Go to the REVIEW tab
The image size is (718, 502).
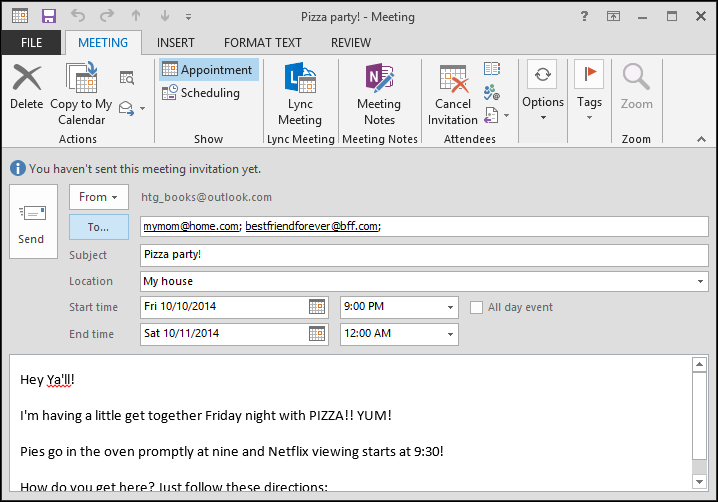(x=351, y=43)
